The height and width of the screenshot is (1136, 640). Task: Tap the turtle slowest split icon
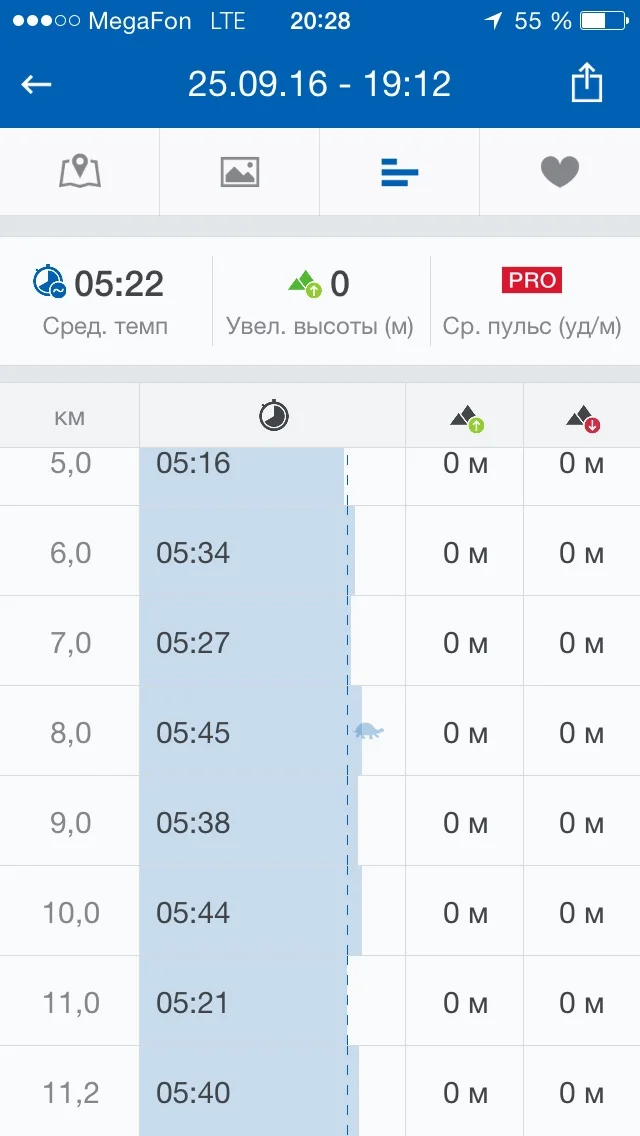pos(369,731)
